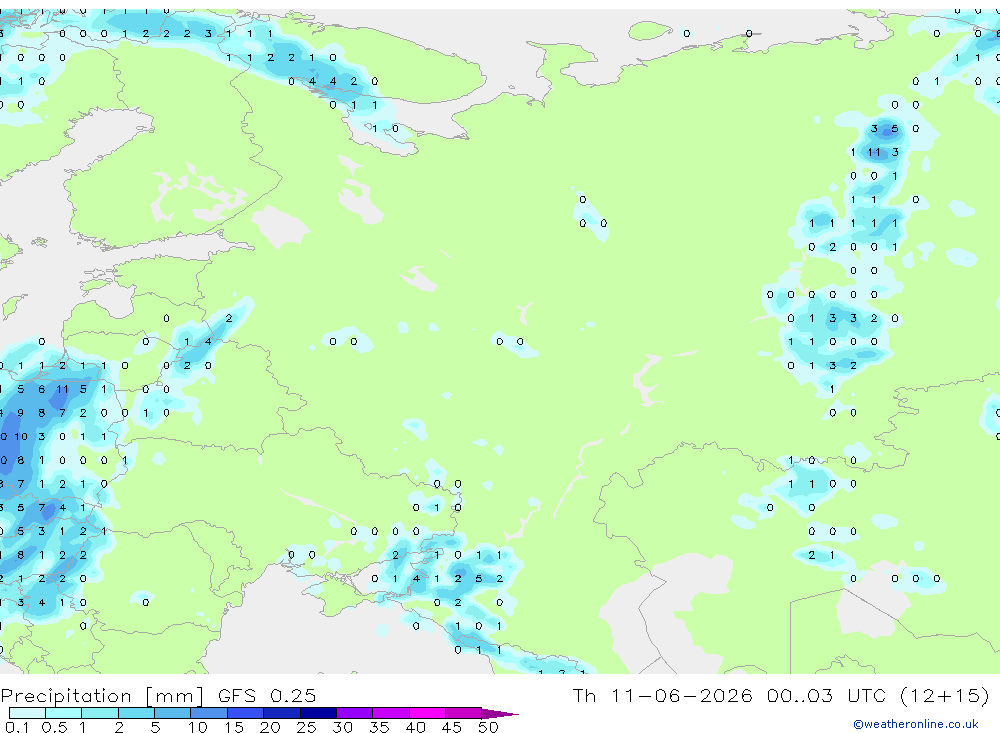The image size is (1000, 733).
Task: Click the legend label '45'
Action: [x=452, y=727]
